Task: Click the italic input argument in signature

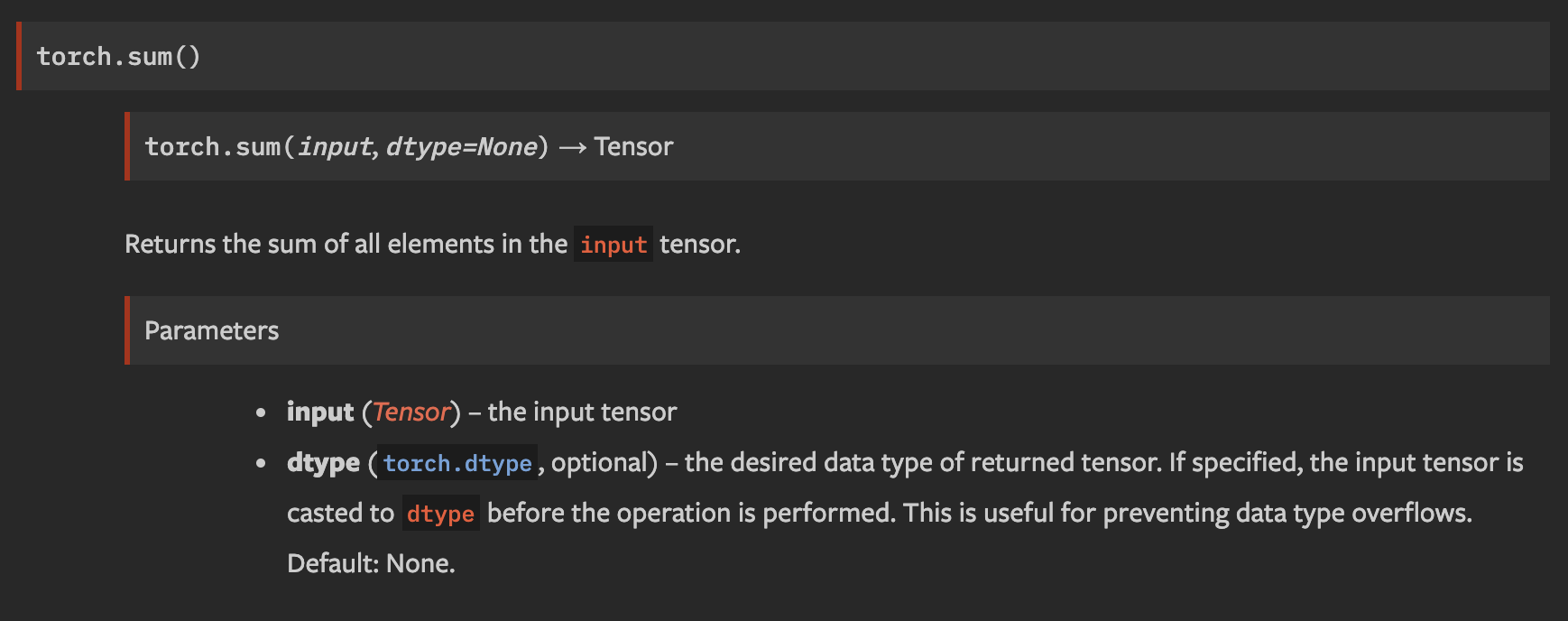Action: click(335, 147)
